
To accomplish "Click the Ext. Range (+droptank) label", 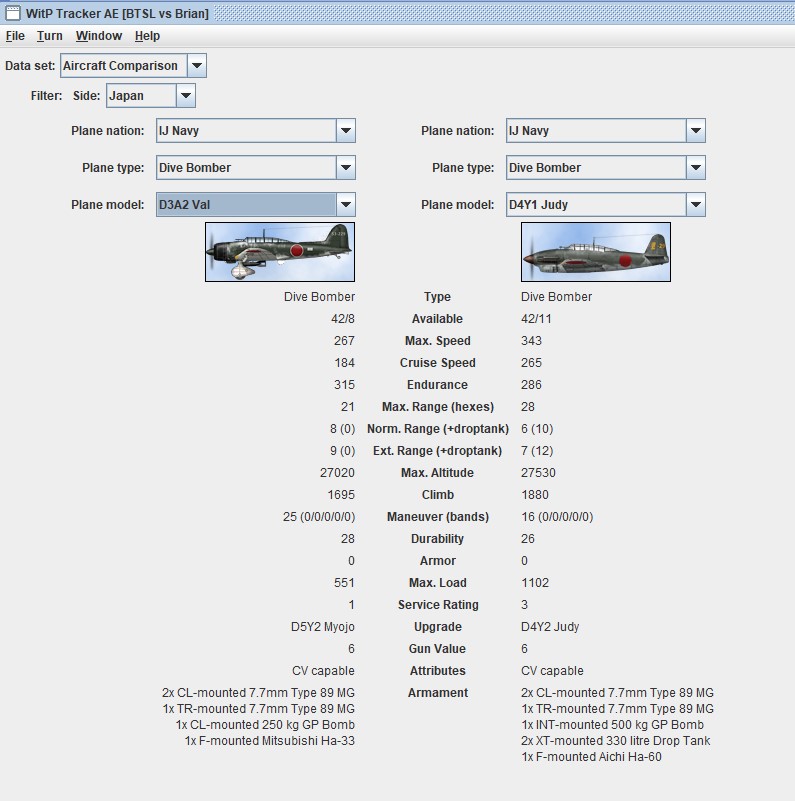I will (x=438, y=451).
